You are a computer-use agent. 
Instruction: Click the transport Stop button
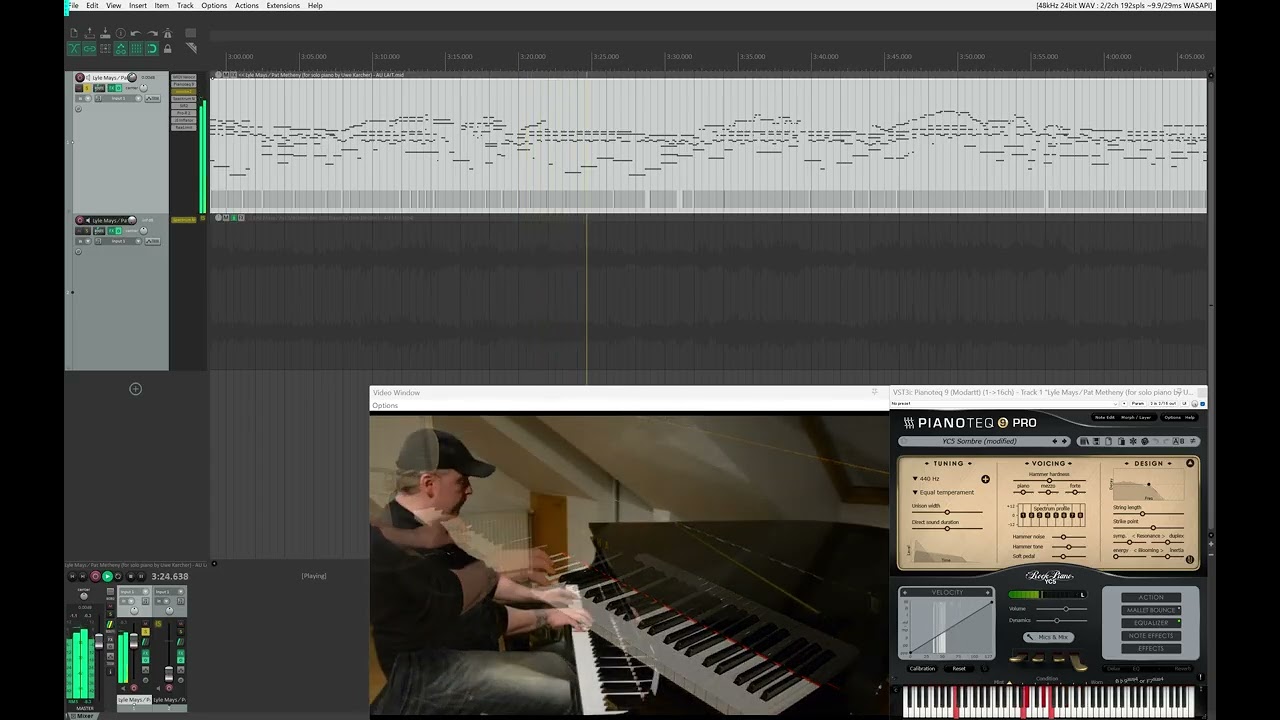pyautogui.click(x=130, y=576)
